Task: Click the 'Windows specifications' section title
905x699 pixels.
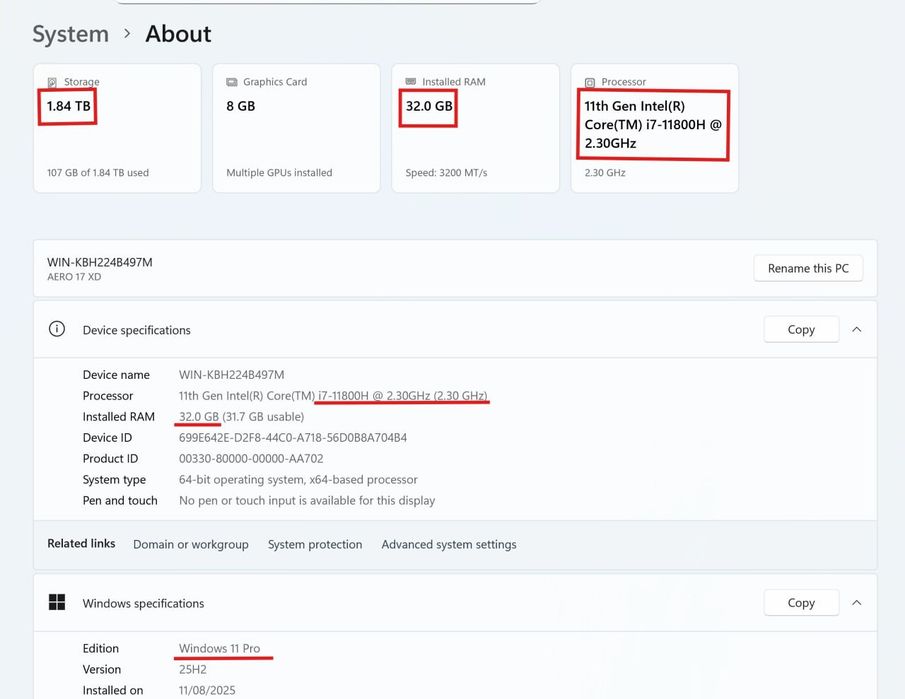Action: [143, 603]
